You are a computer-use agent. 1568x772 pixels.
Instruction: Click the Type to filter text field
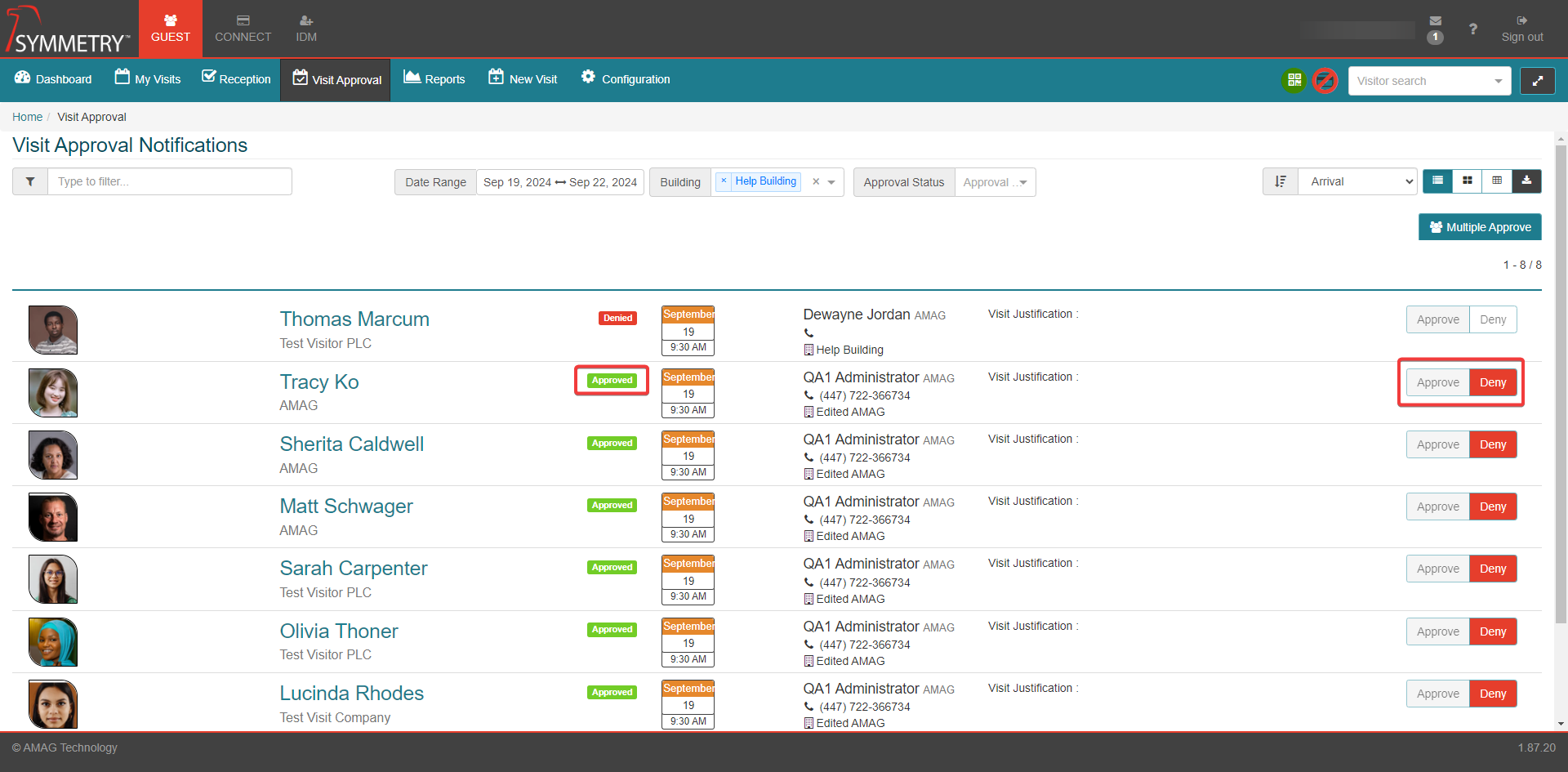[x=169, y=181]
